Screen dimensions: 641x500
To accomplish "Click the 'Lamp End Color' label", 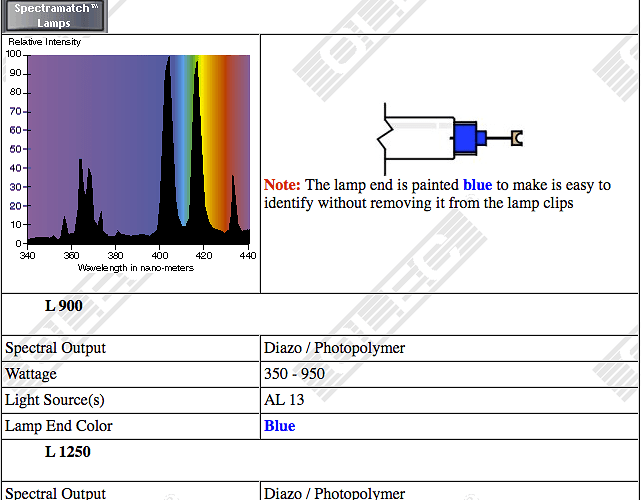I will click(58, 426).
